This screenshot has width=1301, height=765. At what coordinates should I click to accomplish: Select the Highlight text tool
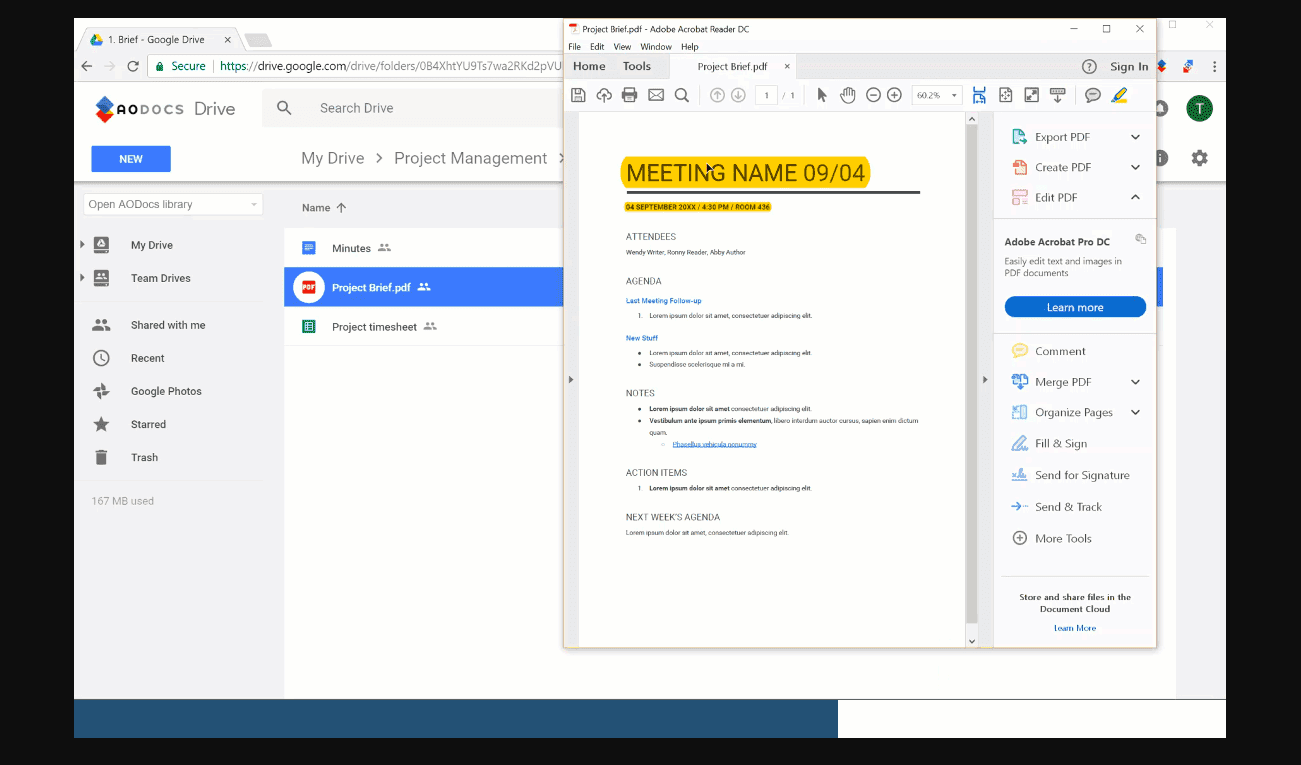pos(1119,94)
